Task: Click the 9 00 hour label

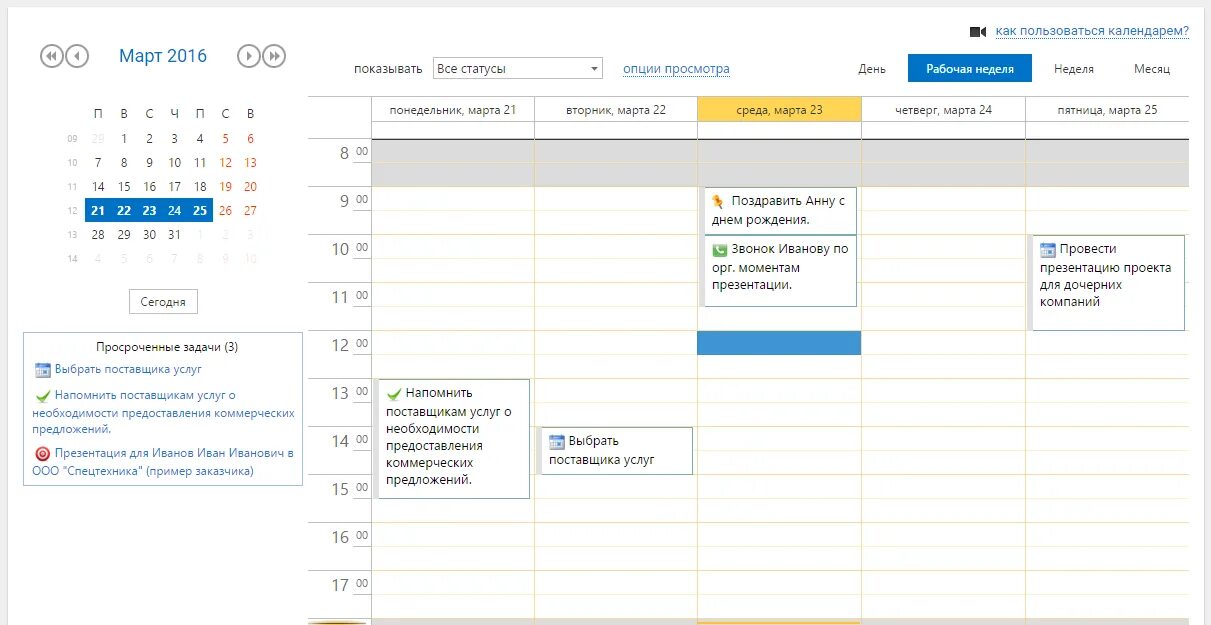Action: [x=354, y=201]
